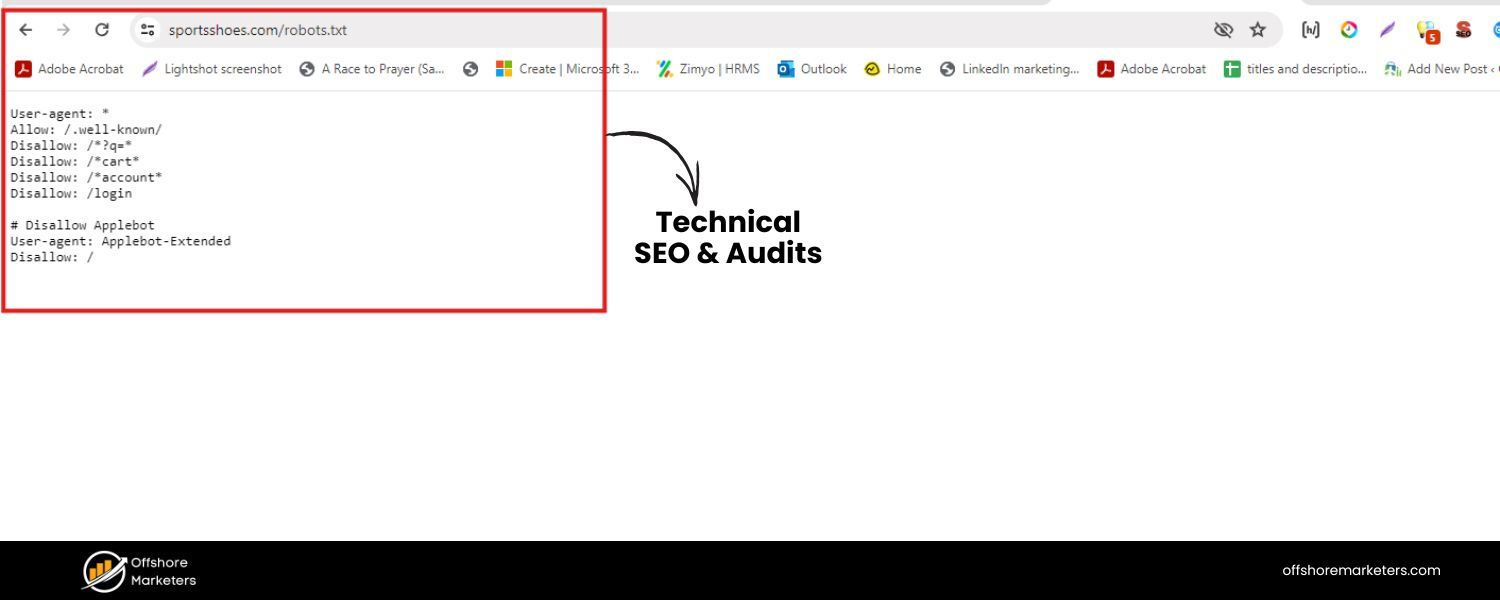
Task: Click the [h/] extension icon
Action: pos(1311,29)
